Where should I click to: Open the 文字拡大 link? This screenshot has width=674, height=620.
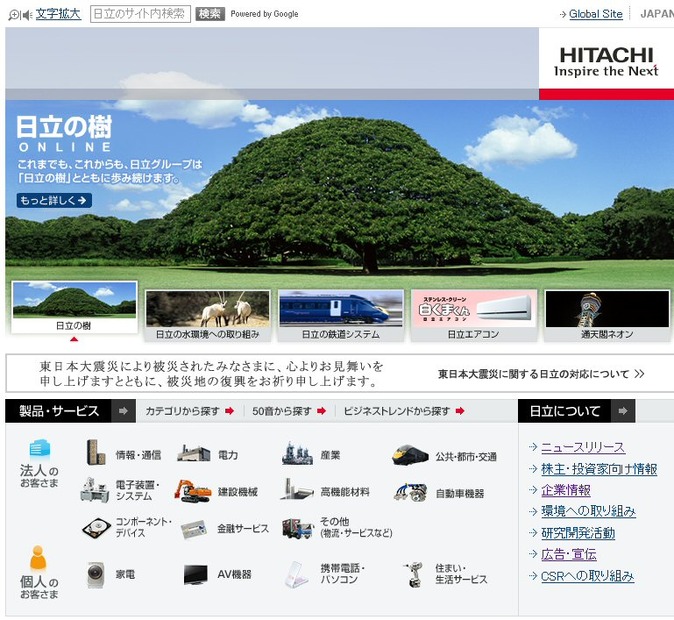58,14
